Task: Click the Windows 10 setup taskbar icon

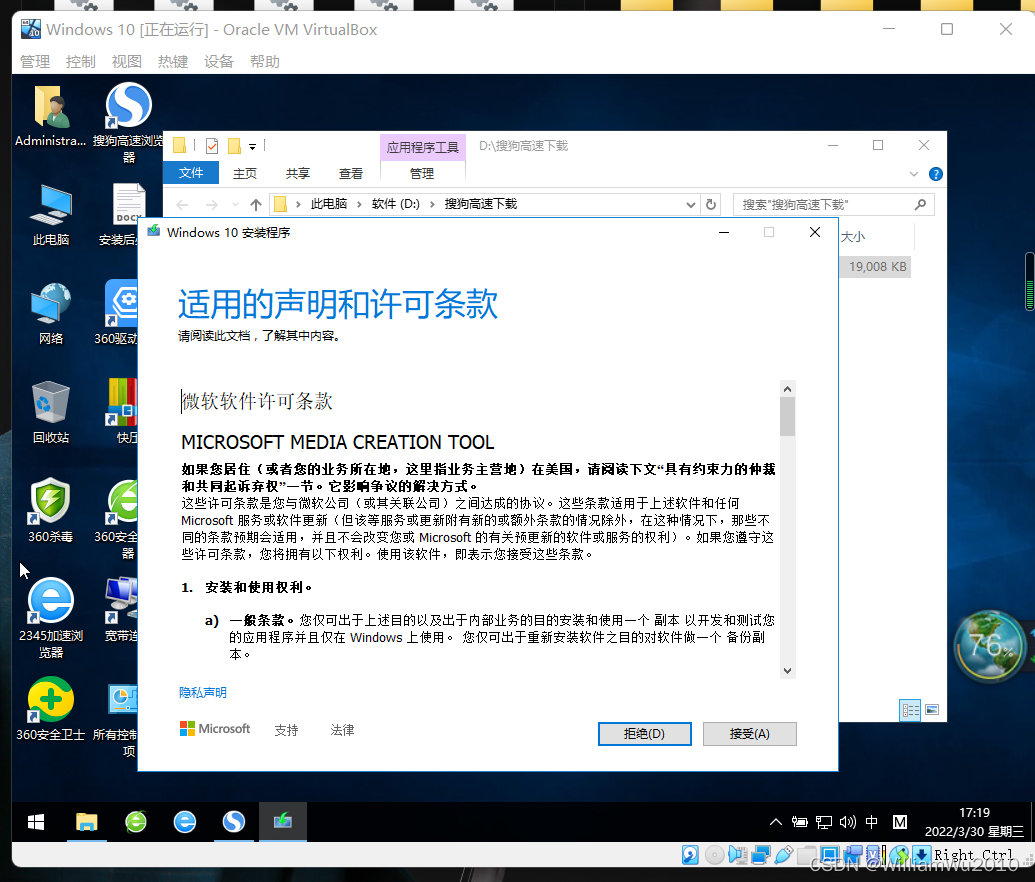Action: point(283,822)
